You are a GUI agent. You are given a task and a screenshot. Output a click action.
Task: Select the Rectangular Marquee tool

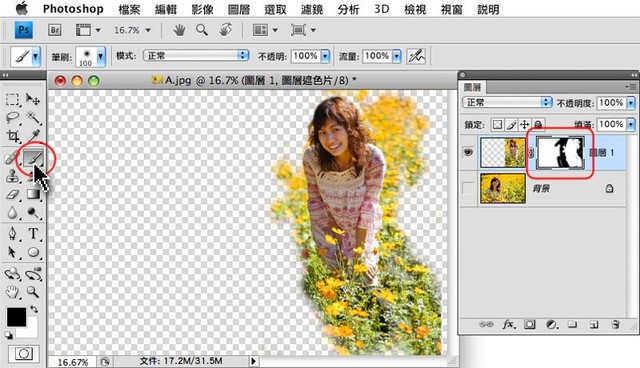12,99
